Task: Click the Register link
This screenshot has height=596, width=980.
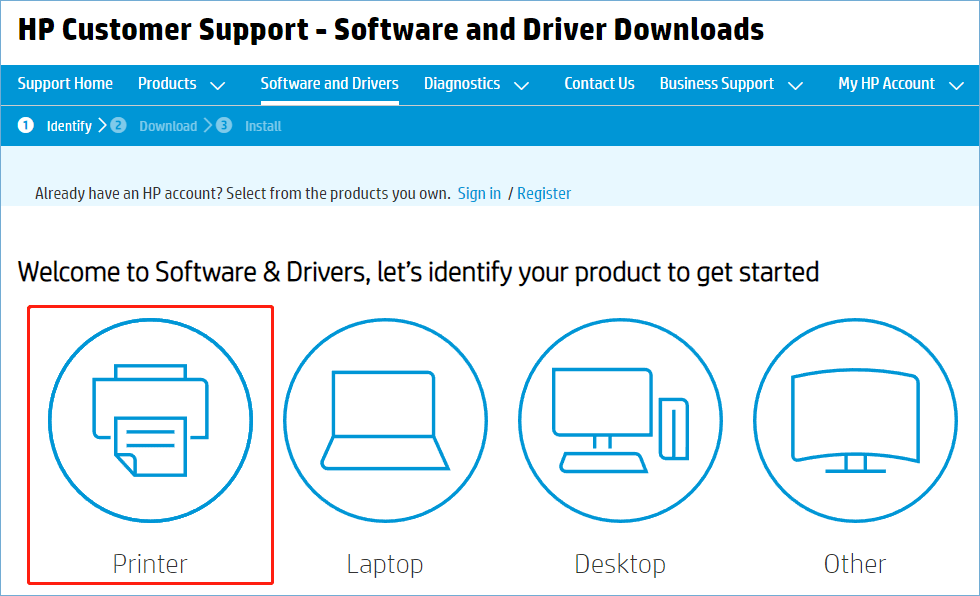Action: point(544,193)
